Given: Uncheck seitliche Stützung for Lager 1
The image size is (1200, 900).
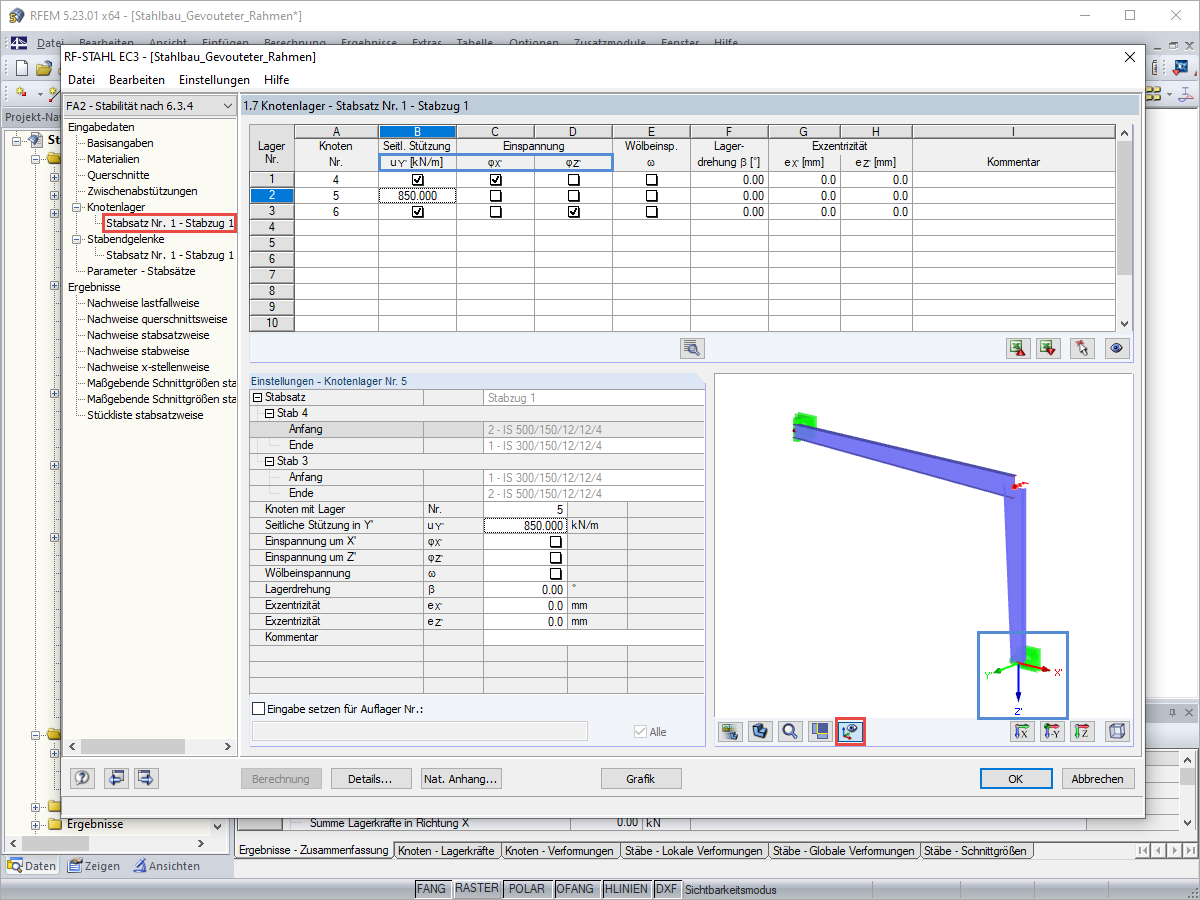Looking at the screenshot, I should [x=417, y=178].
